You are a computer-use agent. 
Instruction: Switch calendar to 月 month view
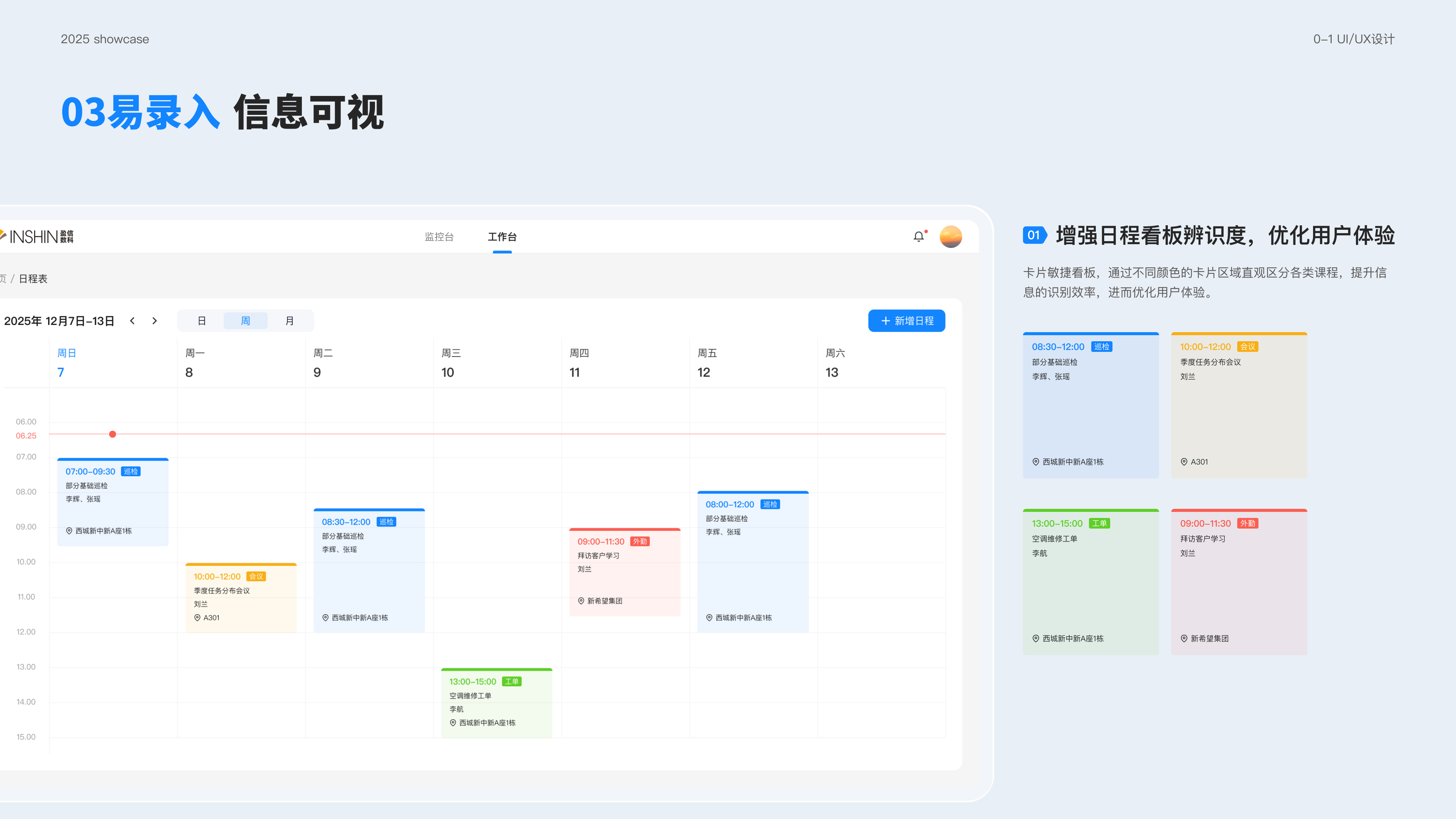289,320
